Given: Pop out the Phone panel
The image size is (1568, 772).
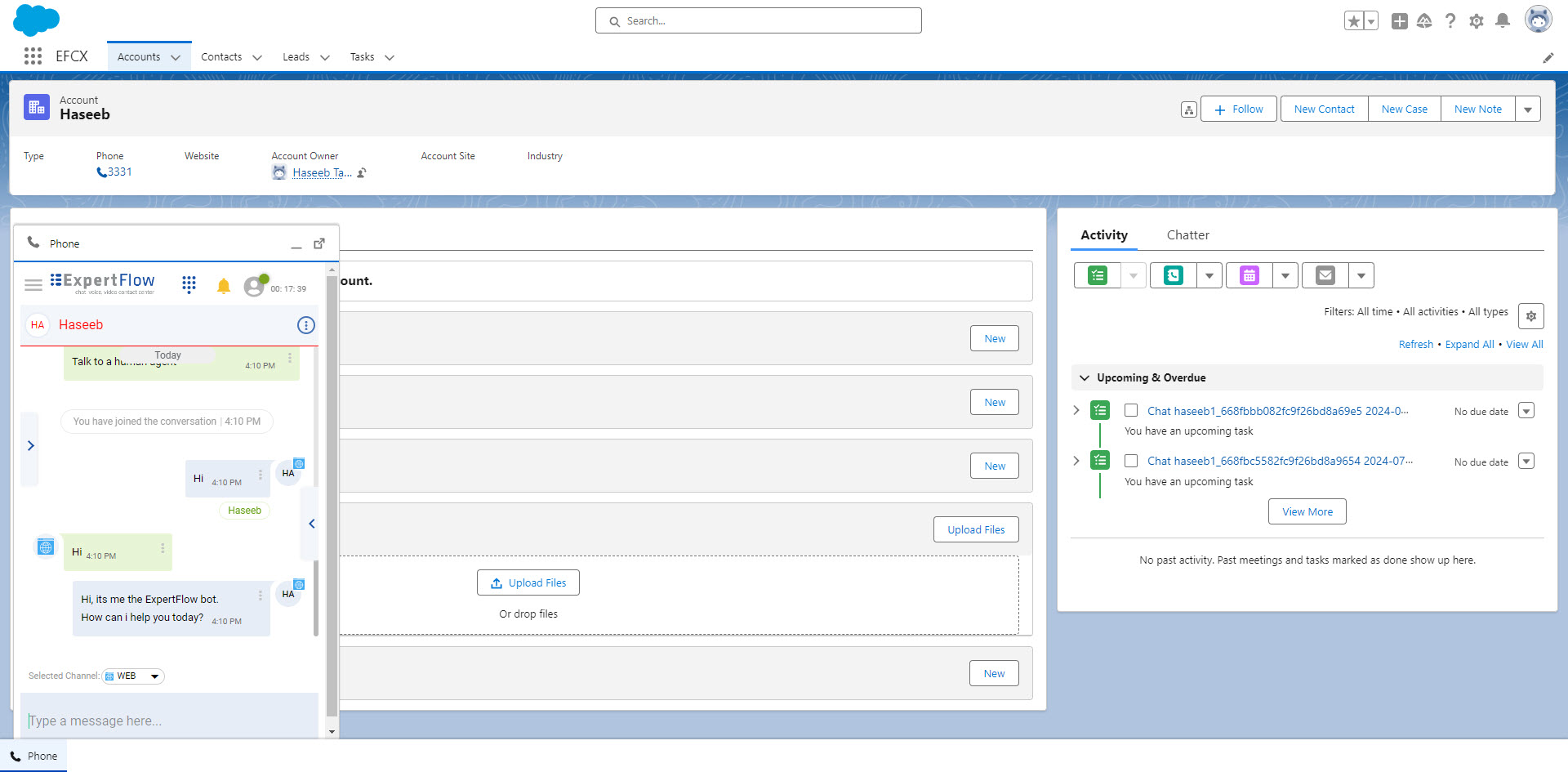Looking at the screenshot, I should 319,243.
